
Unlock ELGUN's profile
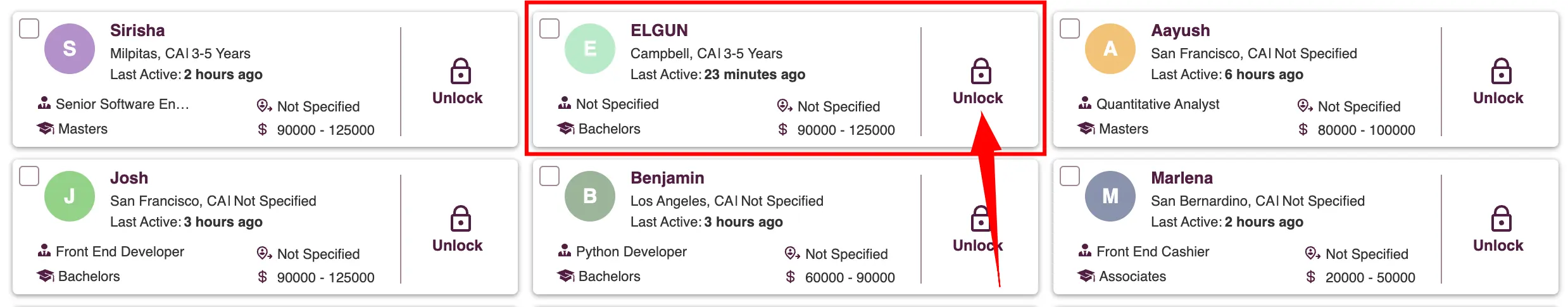pos(977,82)
